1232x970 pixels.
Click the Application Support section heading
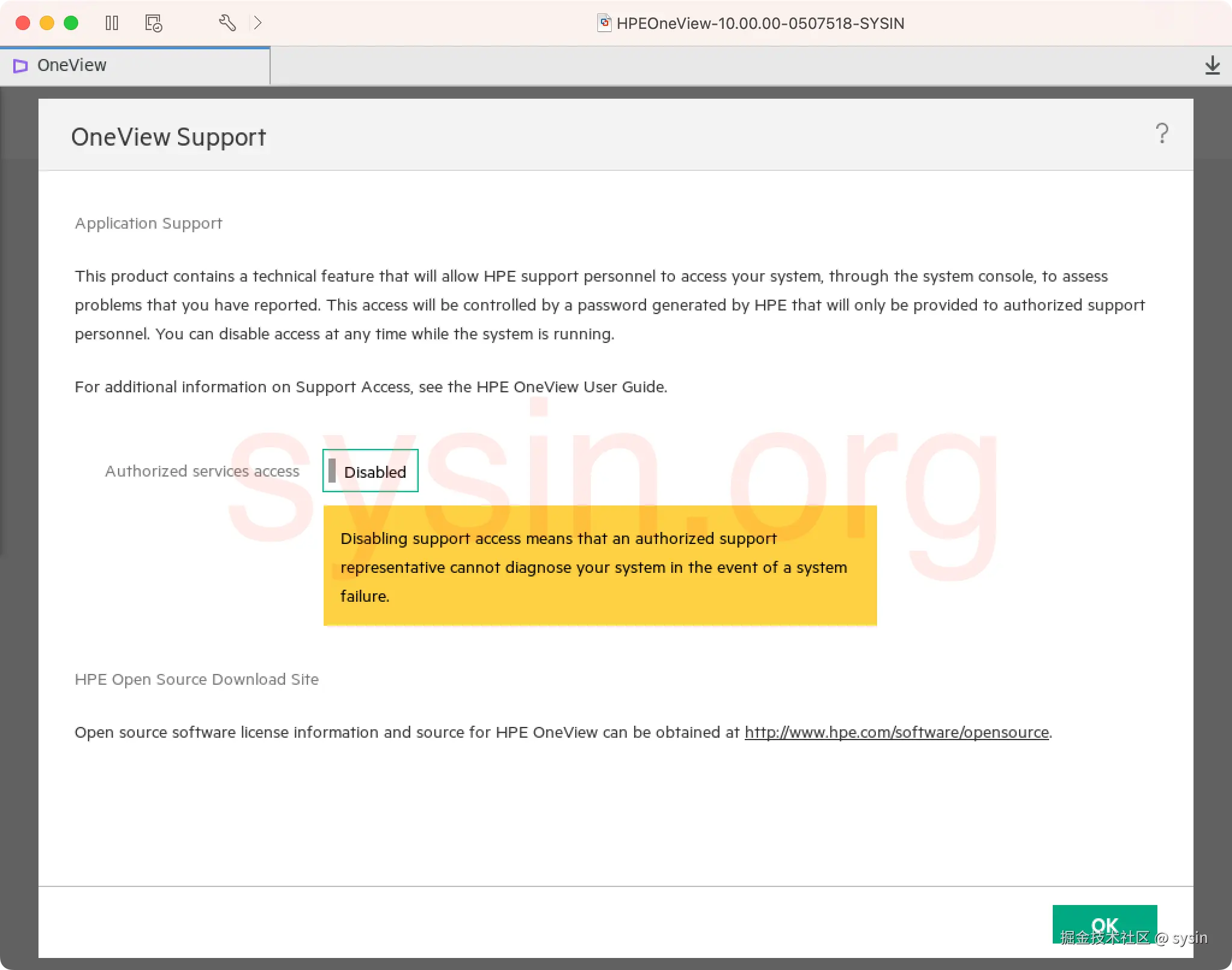[x=149, y=223]
